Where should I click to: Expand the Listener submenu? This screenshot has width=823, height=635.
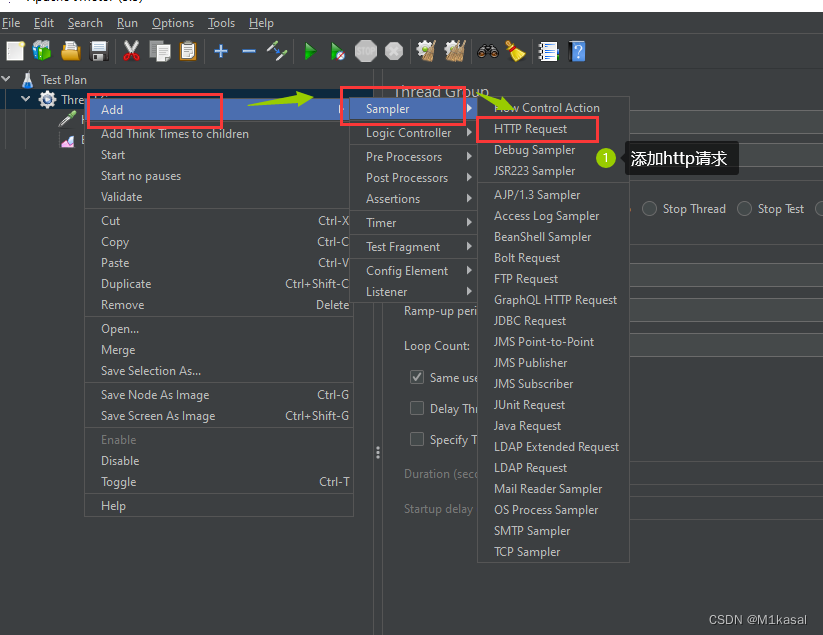click(413, 291)
